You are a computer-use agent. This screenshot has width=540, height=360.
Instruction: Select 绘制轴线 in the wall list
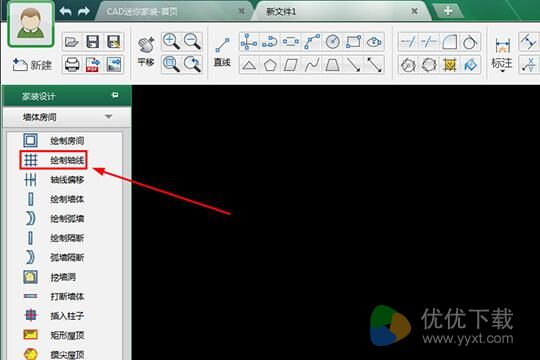pyautogui.click(x=54, y=160)
